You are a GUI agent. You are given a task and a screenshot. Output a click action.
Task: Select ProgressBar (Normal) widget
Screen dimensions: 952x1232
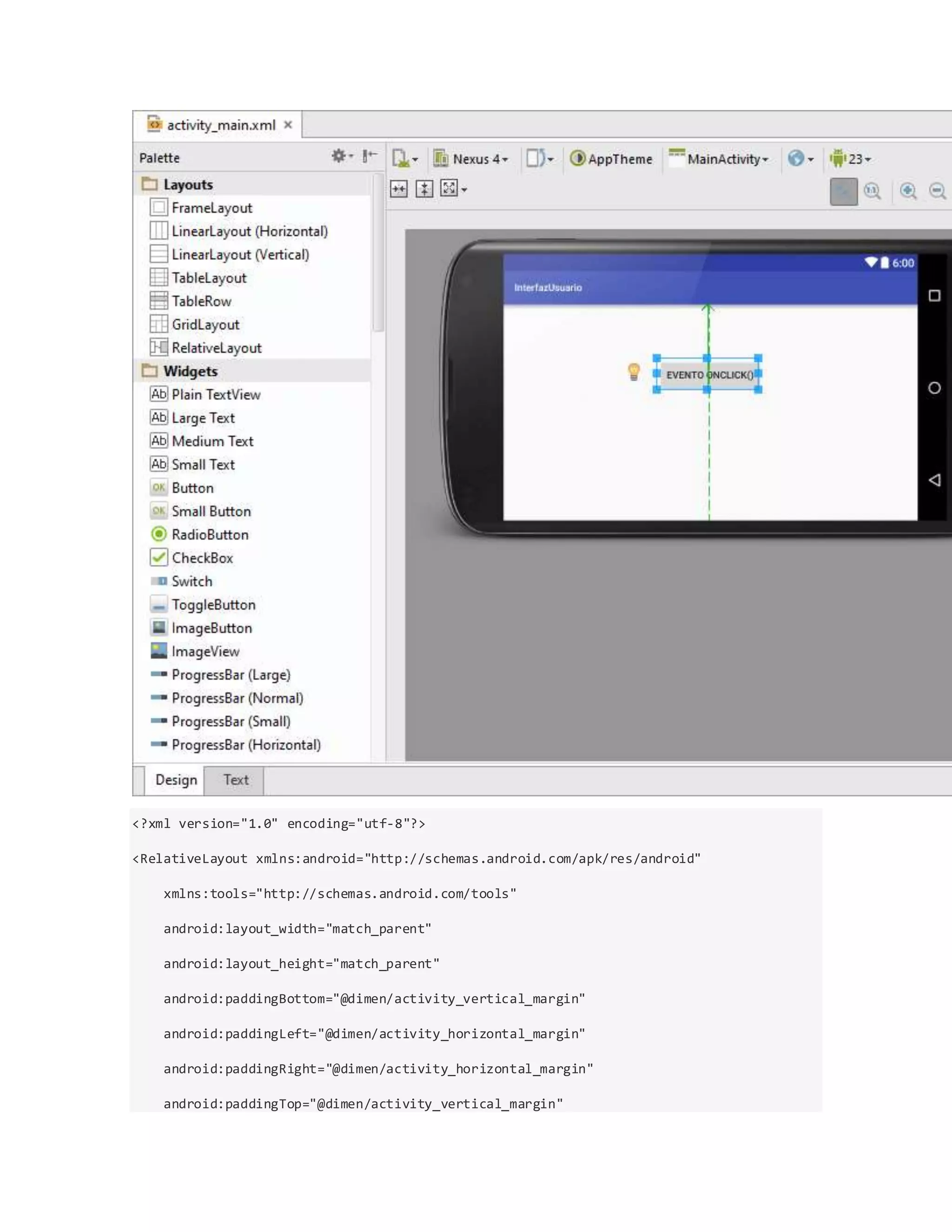226,698
